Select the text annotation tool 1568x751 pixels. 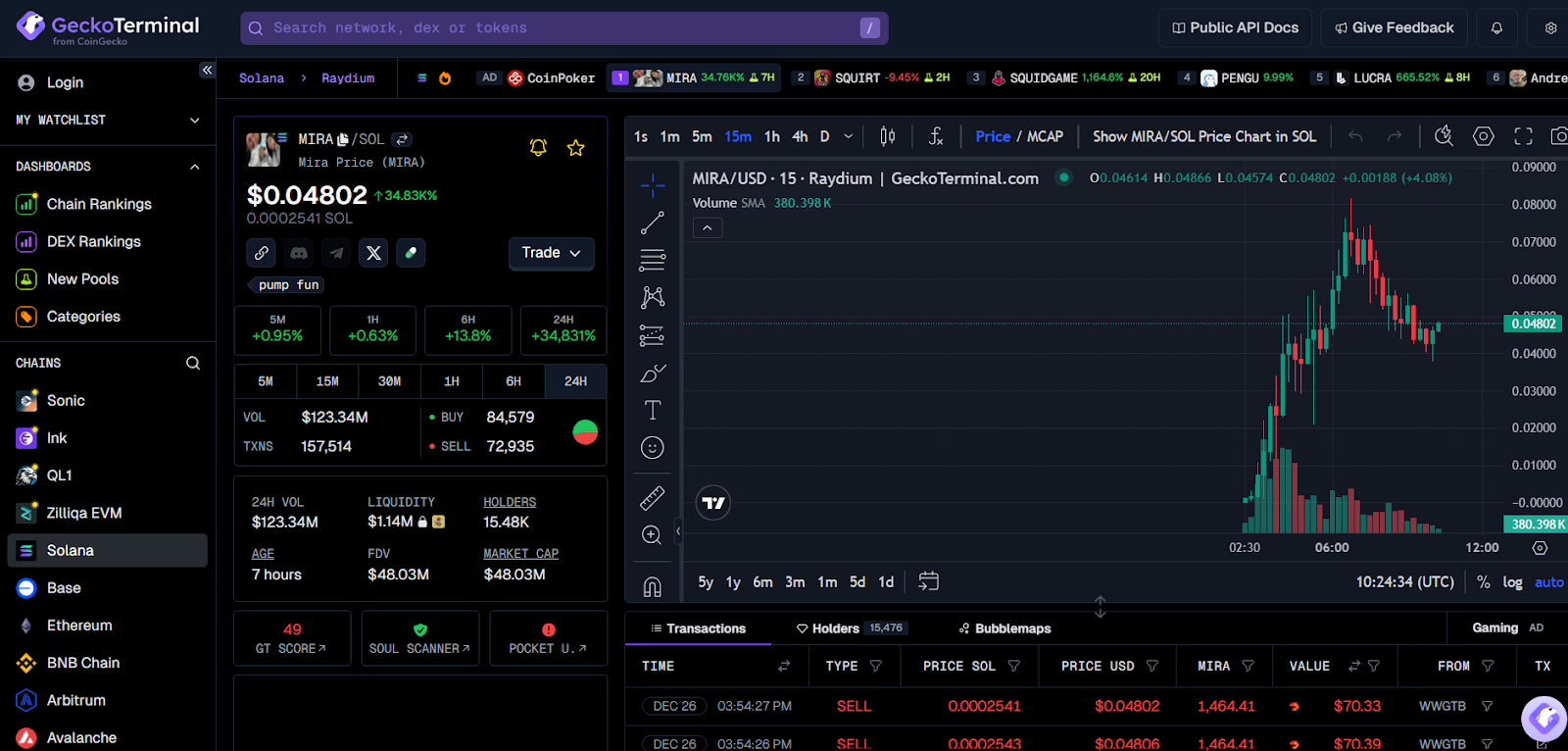point(652,410)
